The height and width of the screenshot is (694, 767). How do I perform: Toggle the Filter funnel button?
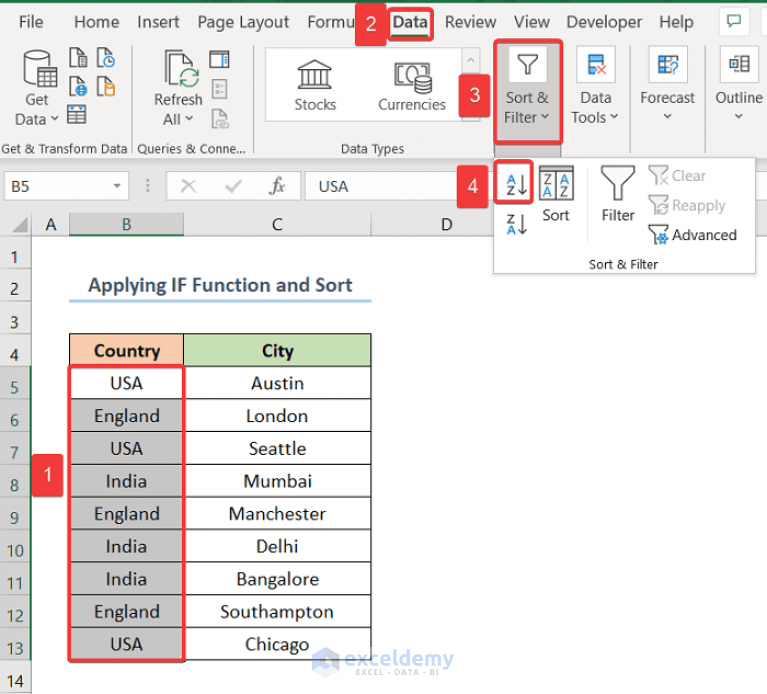618,195
